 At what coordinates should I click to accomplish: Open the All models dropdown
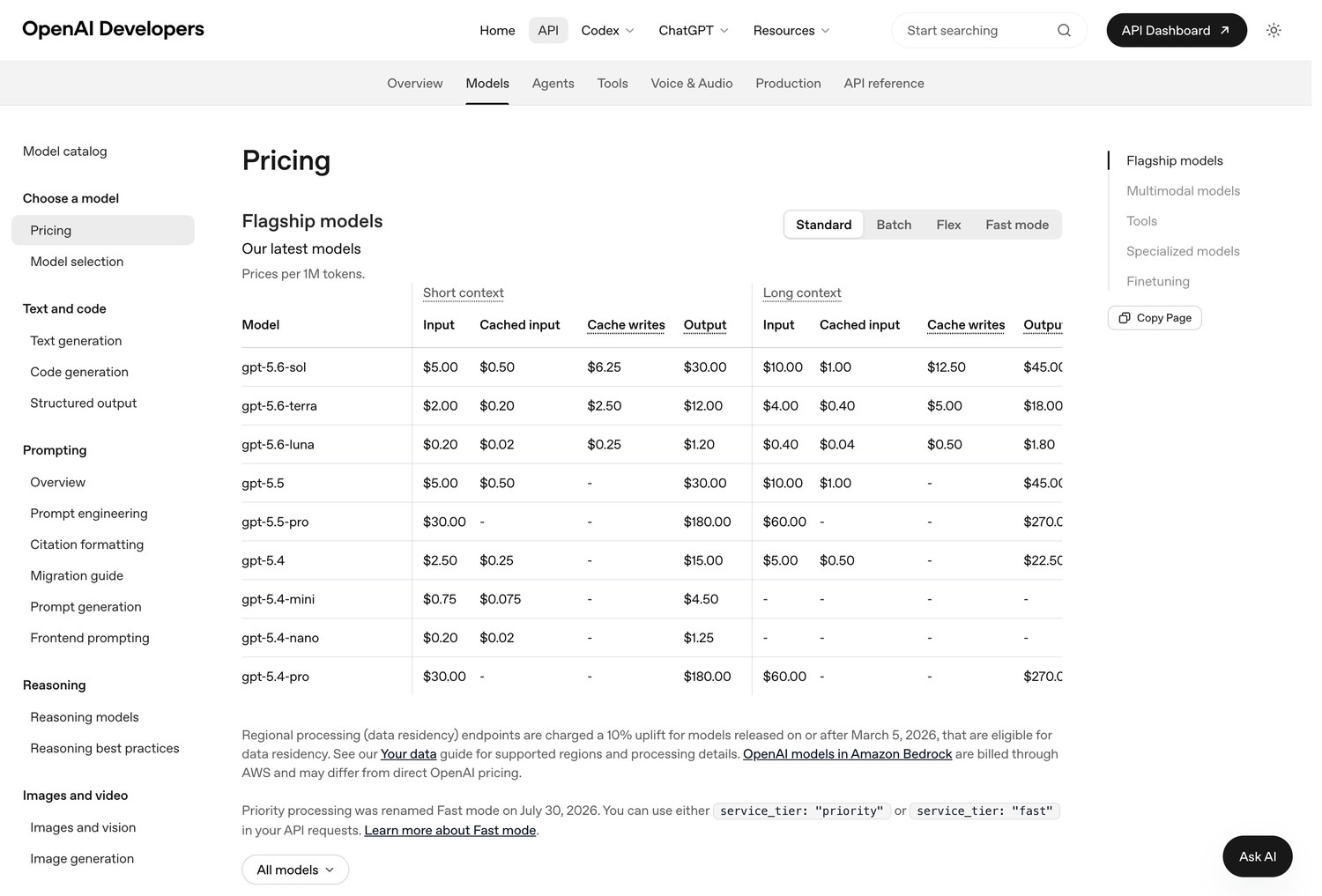pos(295,870)
